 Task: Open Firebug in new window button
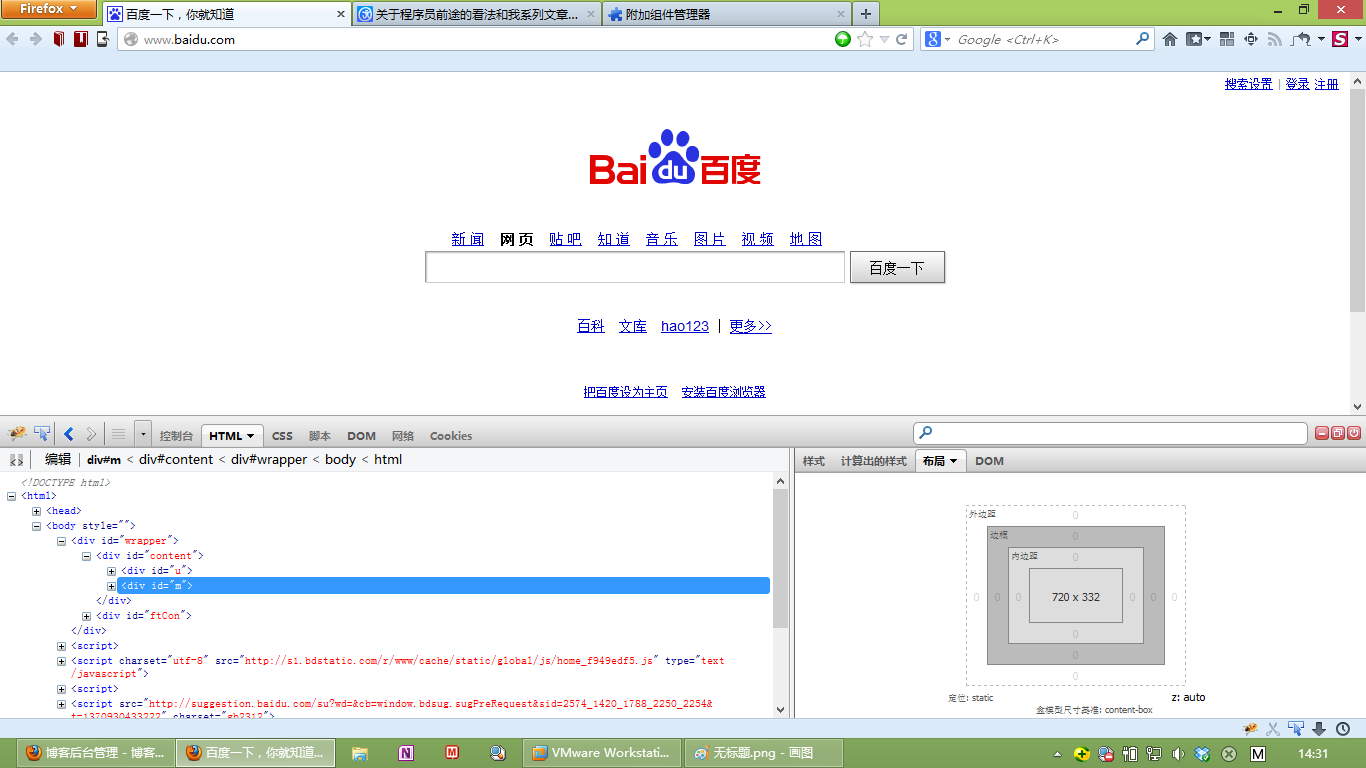(x=1338, y=433)
